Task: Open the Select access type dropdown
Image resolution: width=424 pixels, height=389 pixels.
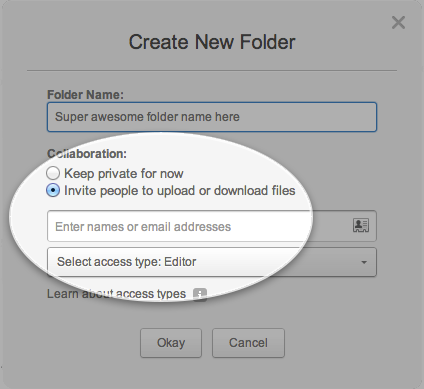Action: [212, 262]
